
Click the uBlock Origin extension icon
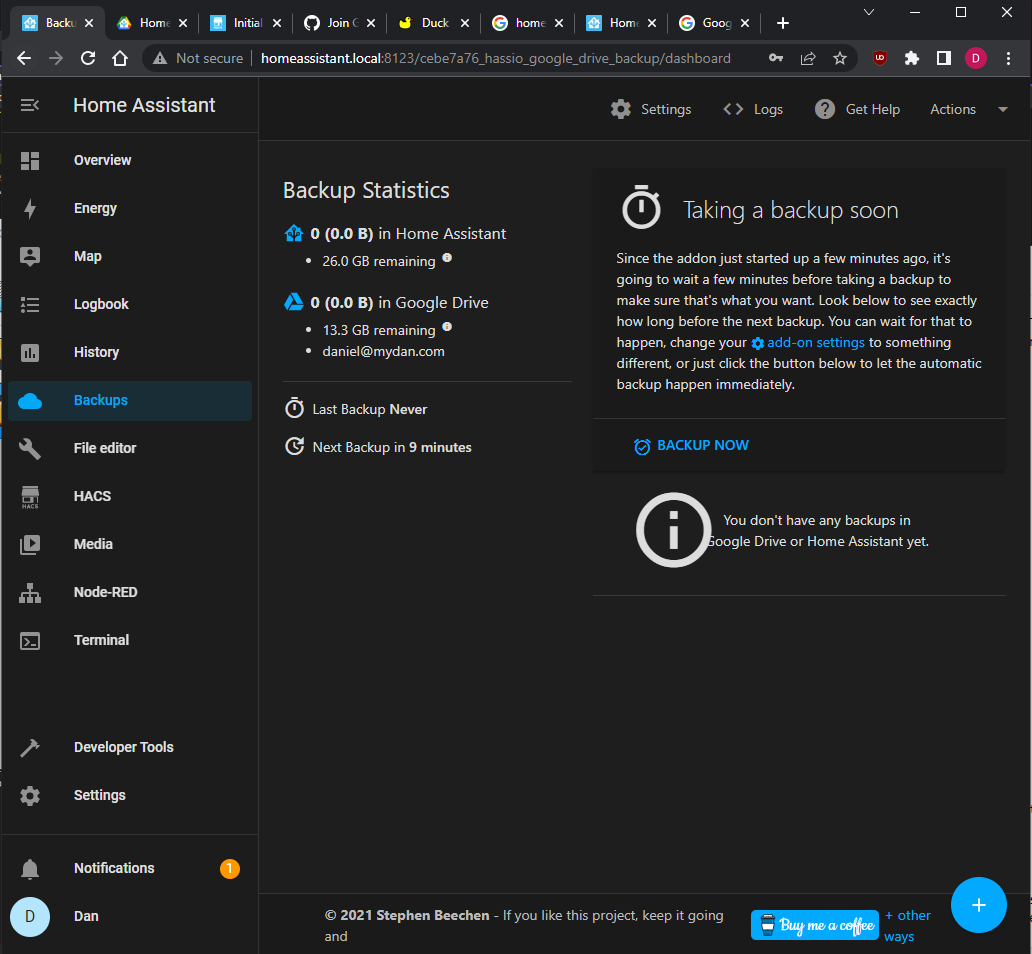[879, 58]
